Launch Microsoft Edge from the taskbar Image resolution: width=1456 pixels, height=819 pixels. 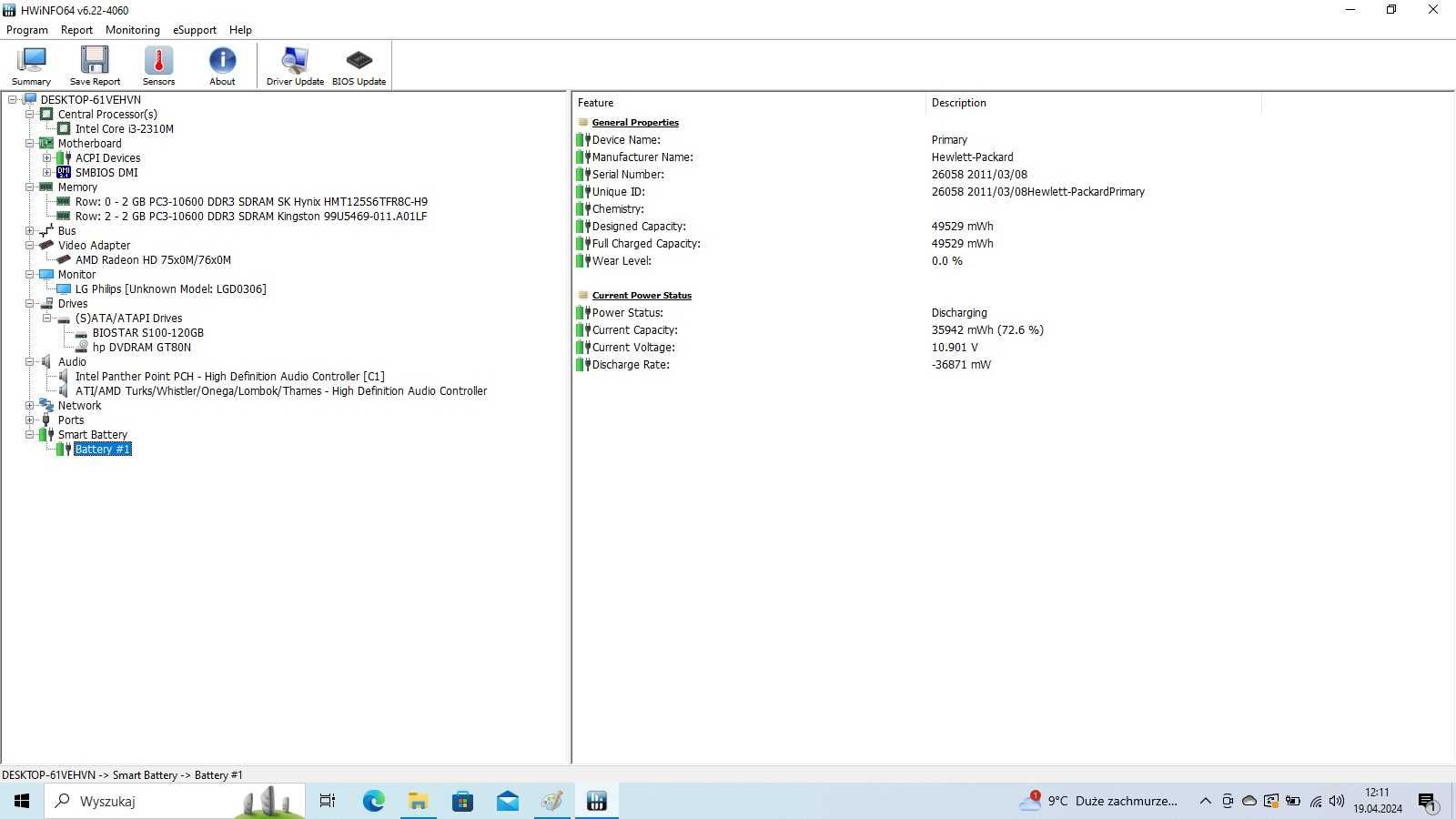pos(373,801)
